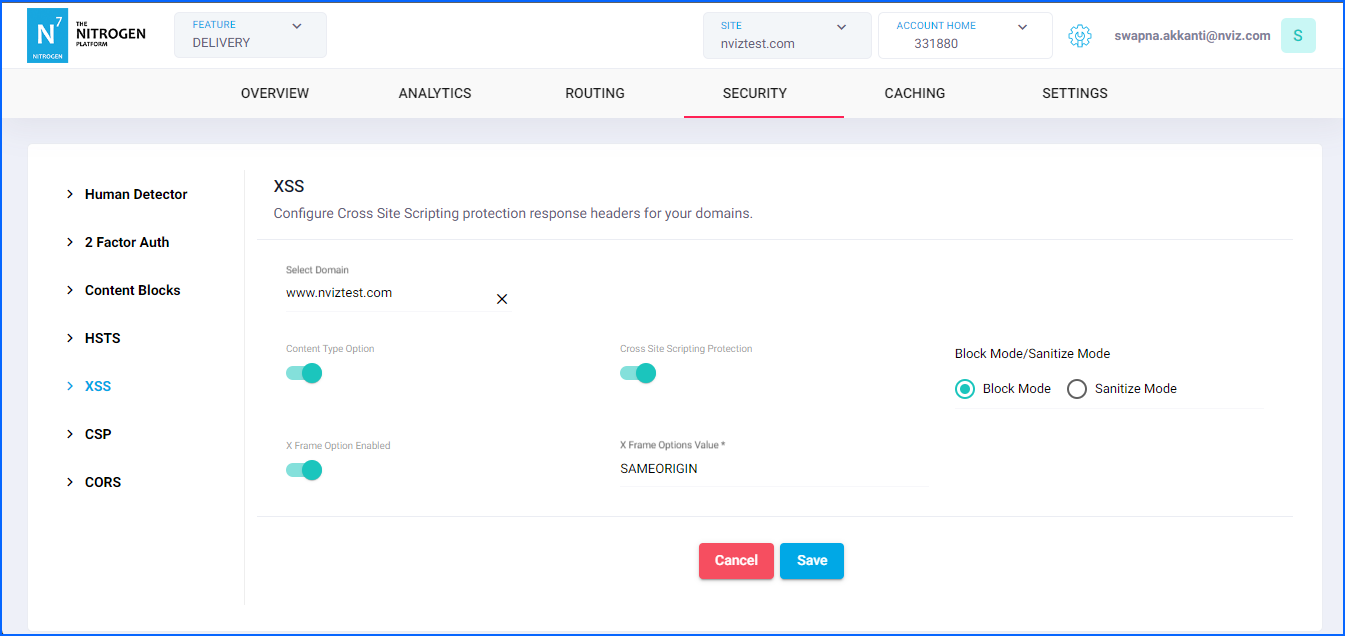The width and height of the screenshot is (1345, 636).
Task: Go to the Analytics tab
Action: pyautogui.click(x=435, y=93)
